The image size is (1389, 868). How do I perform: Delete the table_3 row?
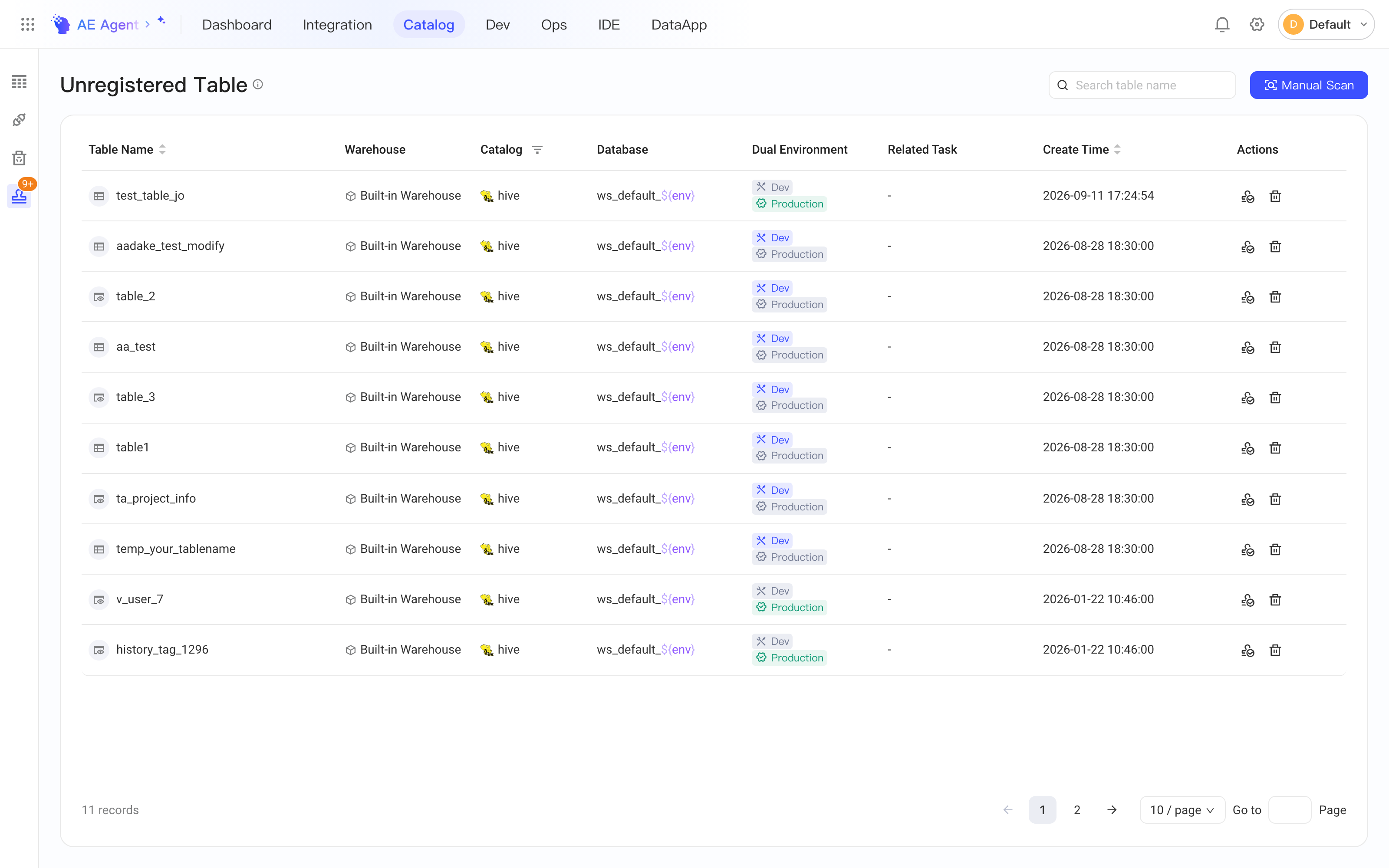point(1275,398)
